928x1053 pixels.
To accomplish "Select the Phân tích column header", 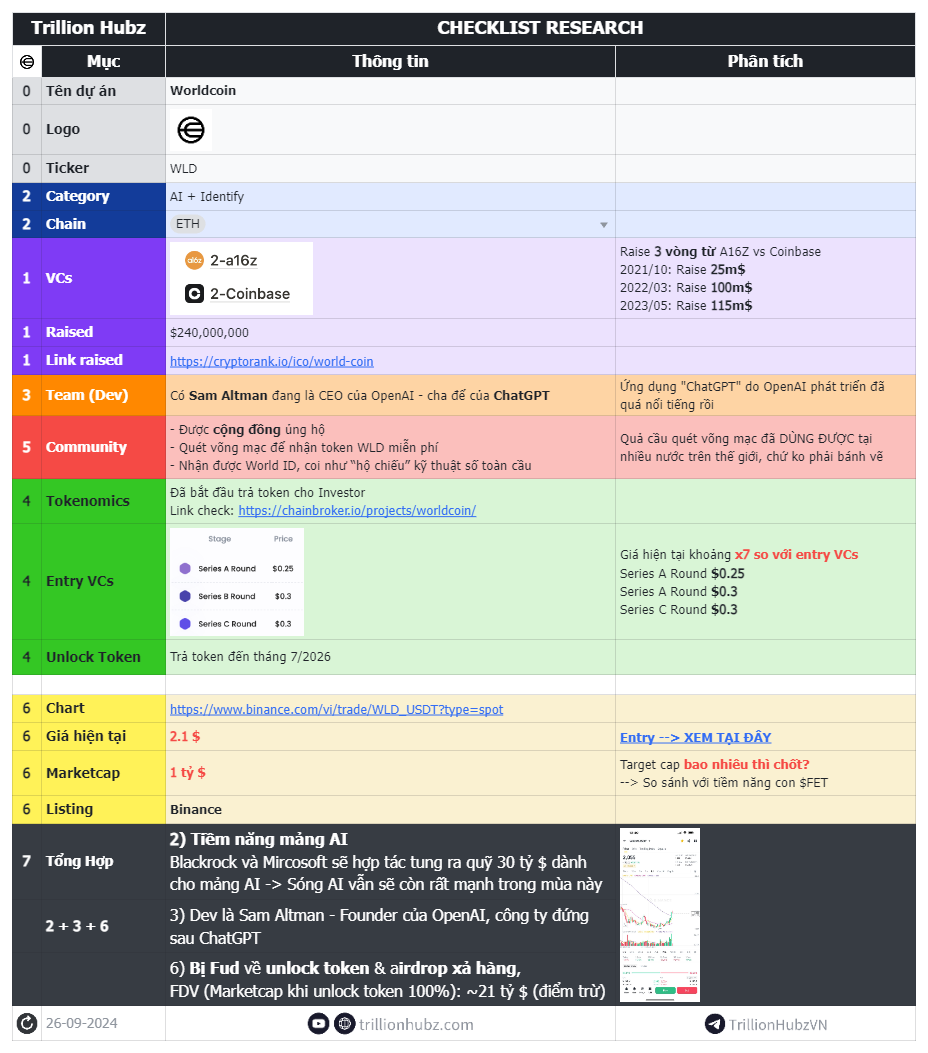I will point(765,62).
